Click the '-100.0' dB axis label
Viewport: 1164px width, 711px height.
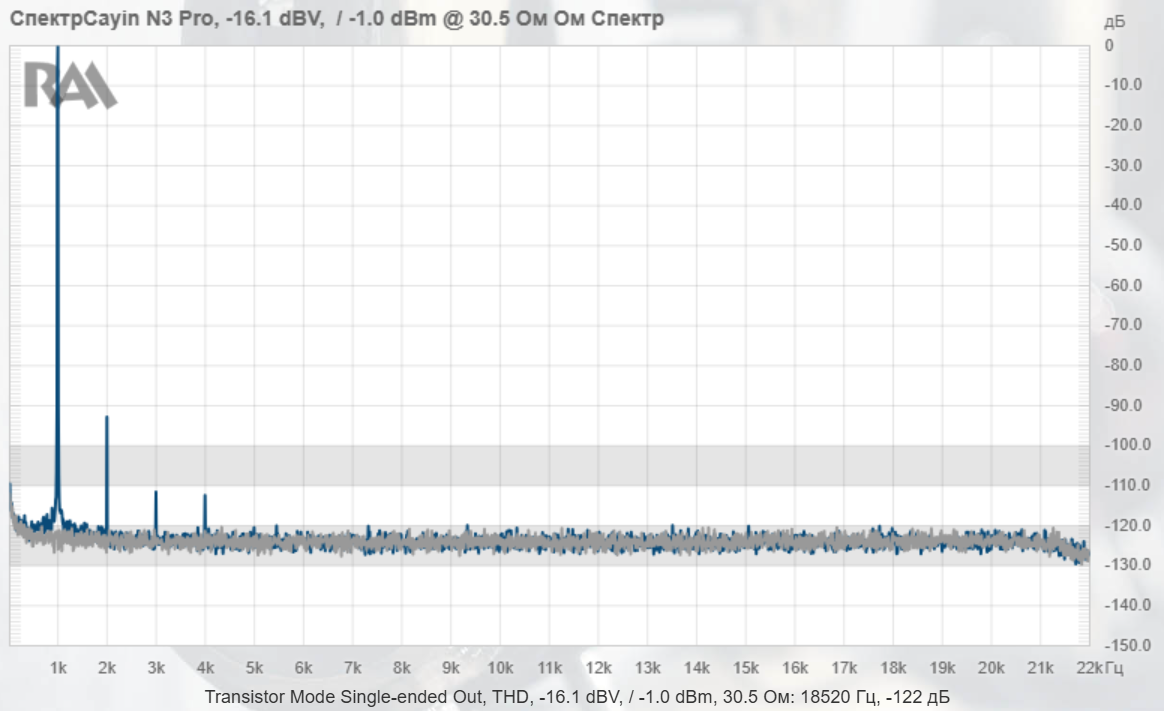click(1128, 445)
